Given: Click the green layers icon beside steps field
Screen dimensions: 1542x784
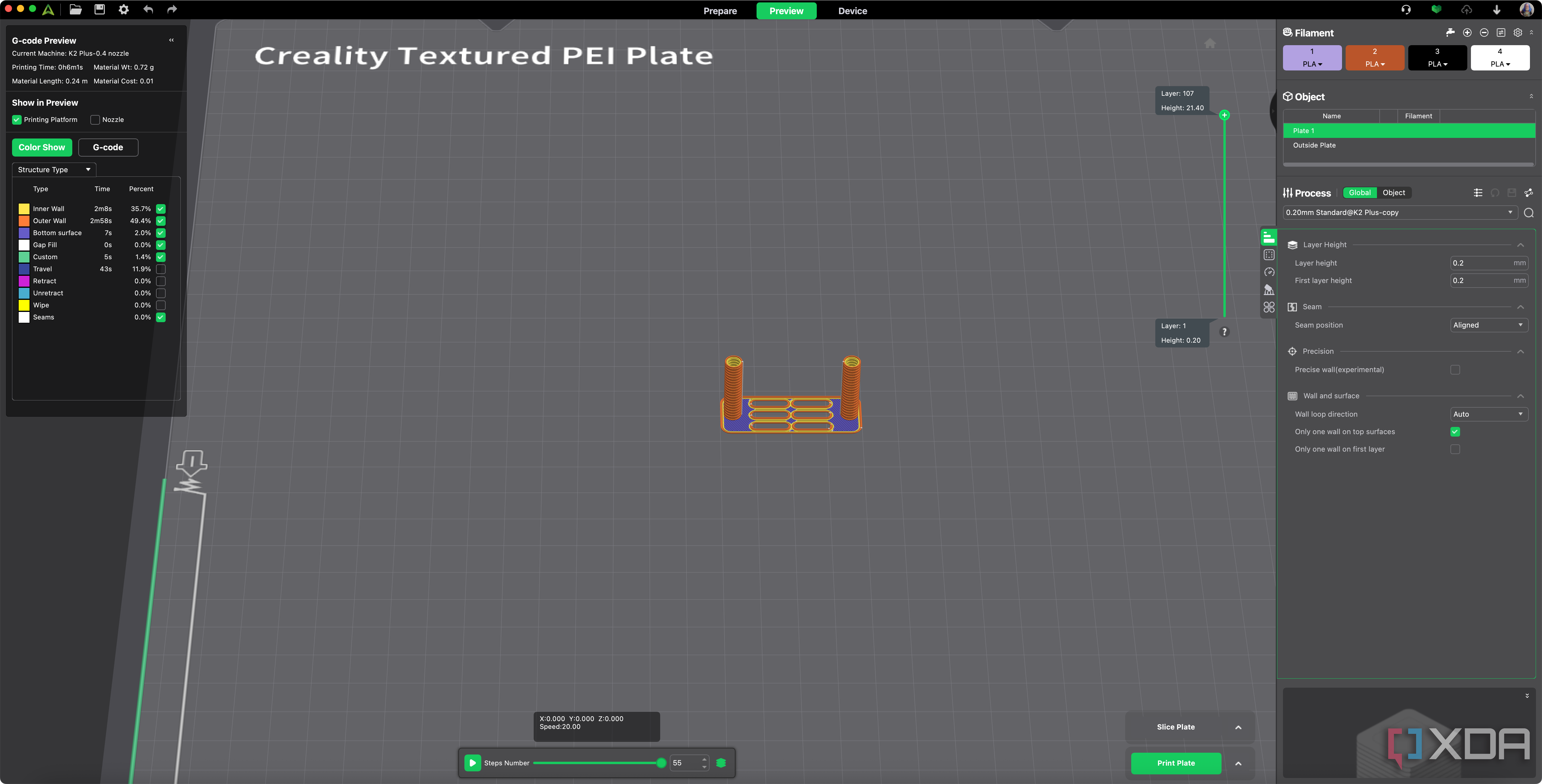Looking at the screenshot, I should pos(721,763).
